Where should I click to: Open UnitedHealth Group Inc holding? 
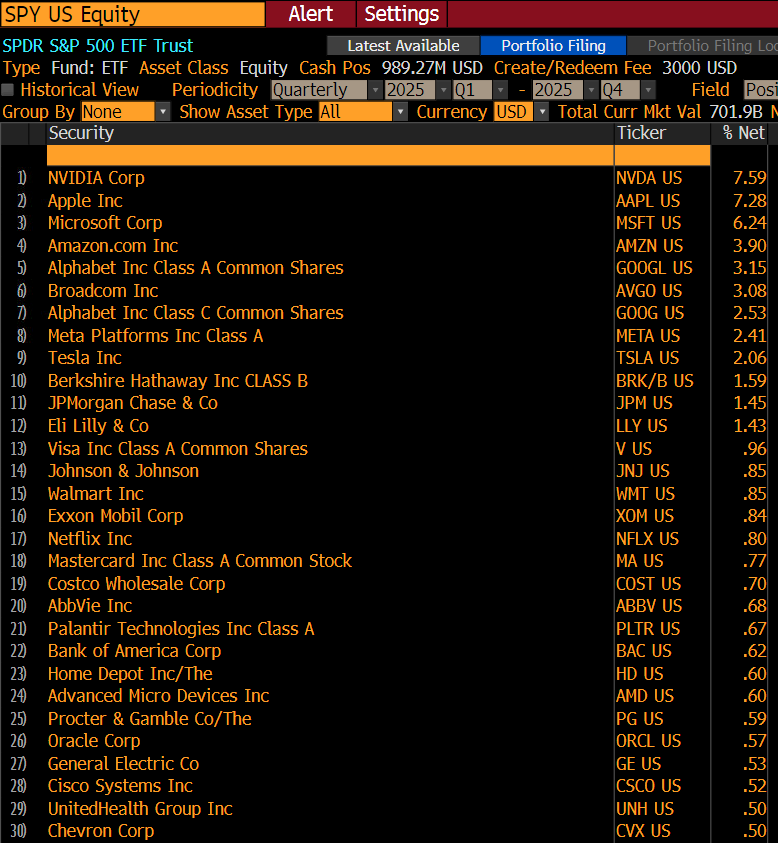[140, 809]
